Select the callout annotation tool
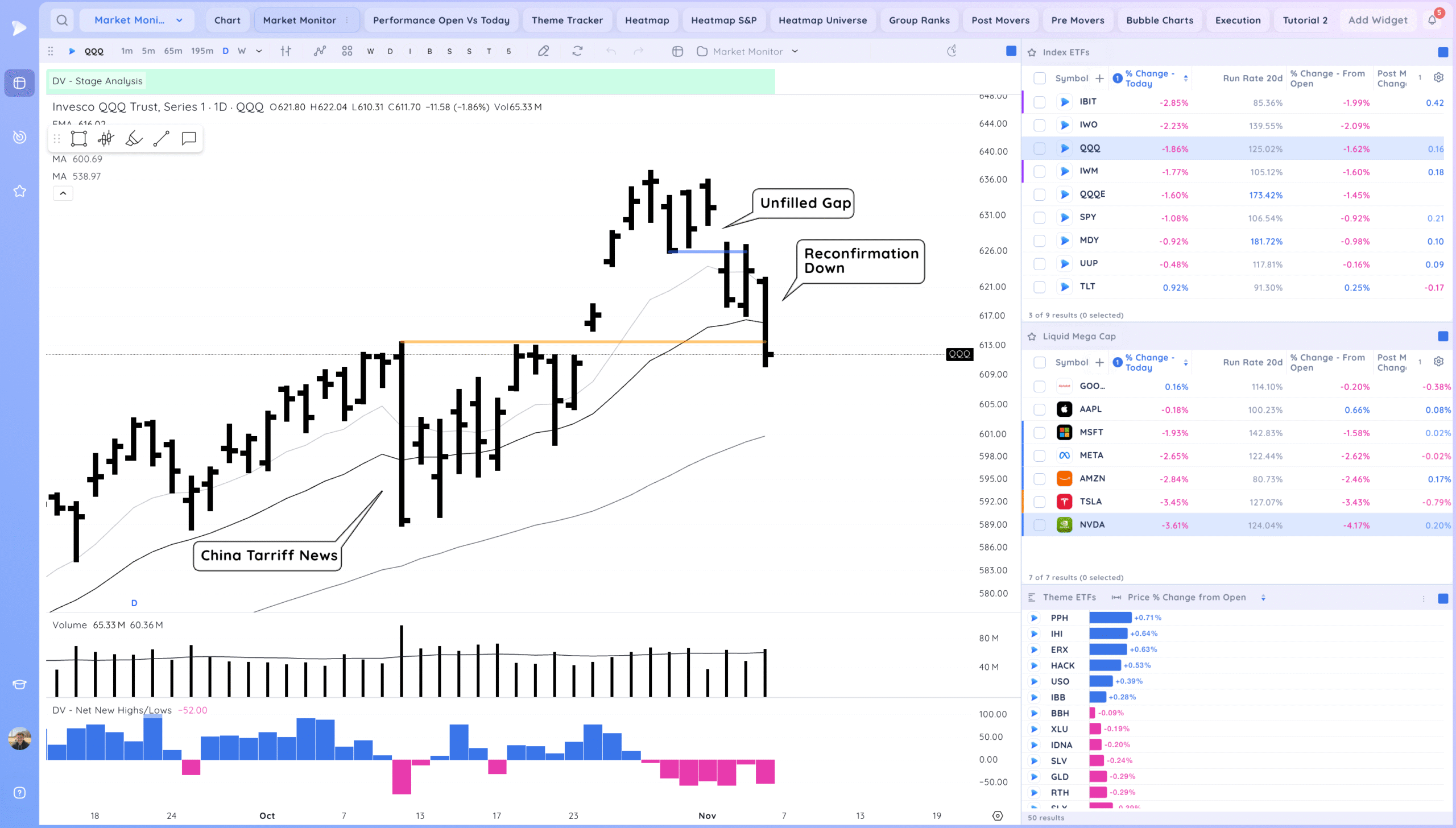This screenshot has height=828, width=1456. pyautogui.click(x=189, y=138)
